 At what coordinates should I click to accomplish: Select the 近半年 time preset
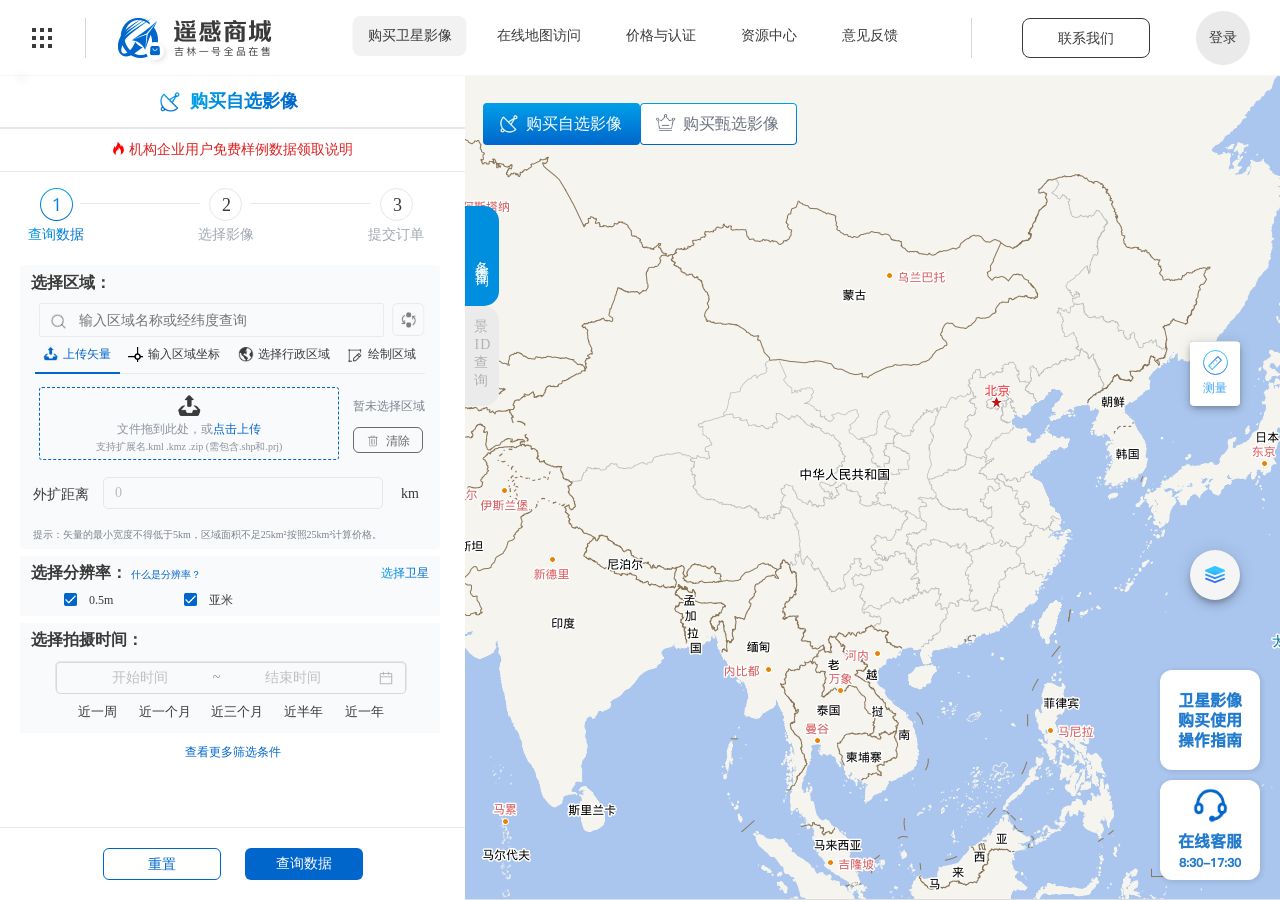pos(303,712)
